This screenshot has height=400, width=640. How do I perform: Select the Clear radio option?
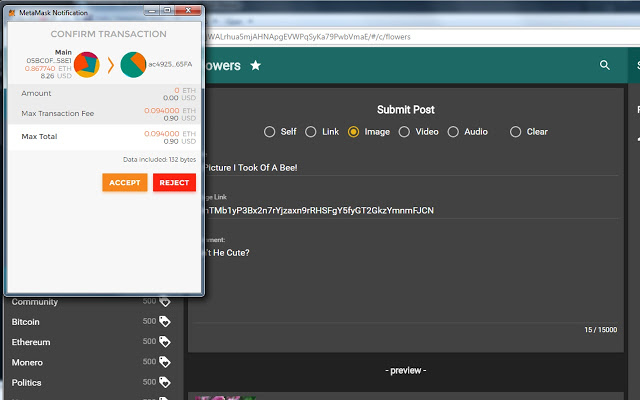[x=515, y=132]
